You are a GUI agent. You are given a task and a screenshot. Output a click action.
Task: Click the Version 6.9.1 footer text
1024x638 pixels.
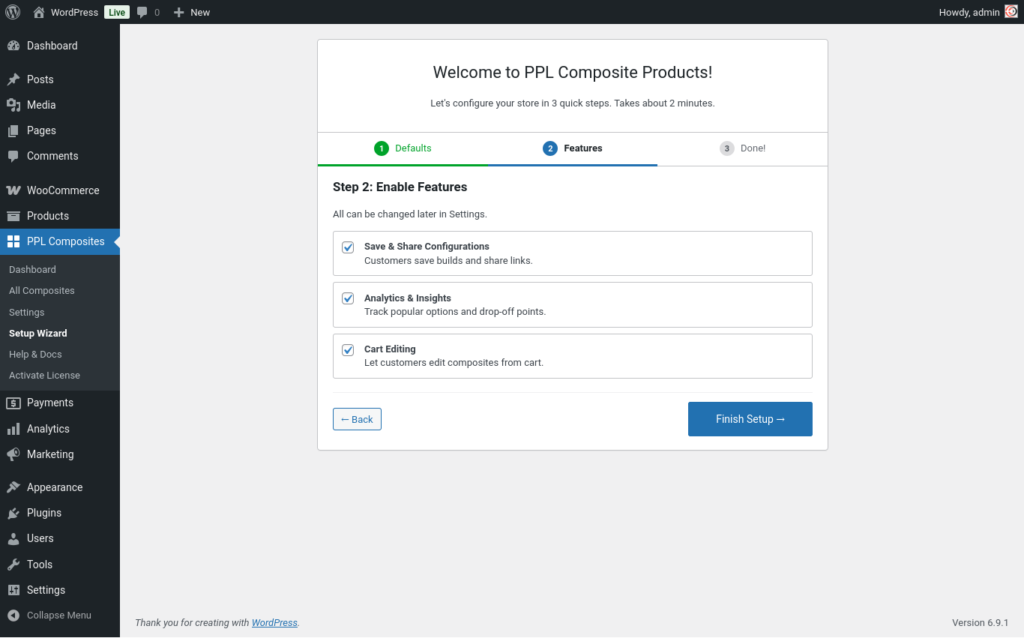click(x=980, y=623)
